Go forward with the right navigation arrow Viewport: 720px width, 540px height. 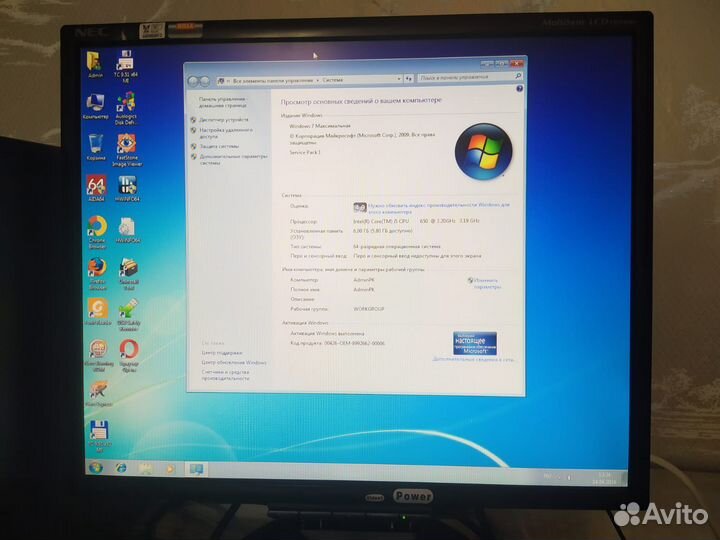[205, 81]
